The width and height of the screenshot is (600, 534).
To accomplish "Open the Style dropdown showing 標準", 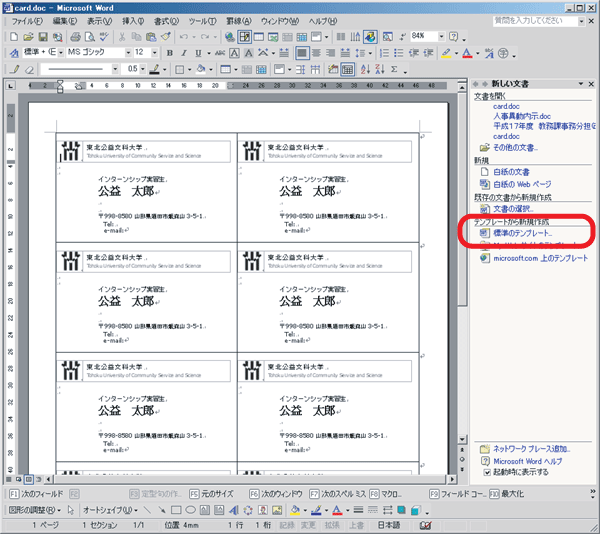I will tap(61, 53).
